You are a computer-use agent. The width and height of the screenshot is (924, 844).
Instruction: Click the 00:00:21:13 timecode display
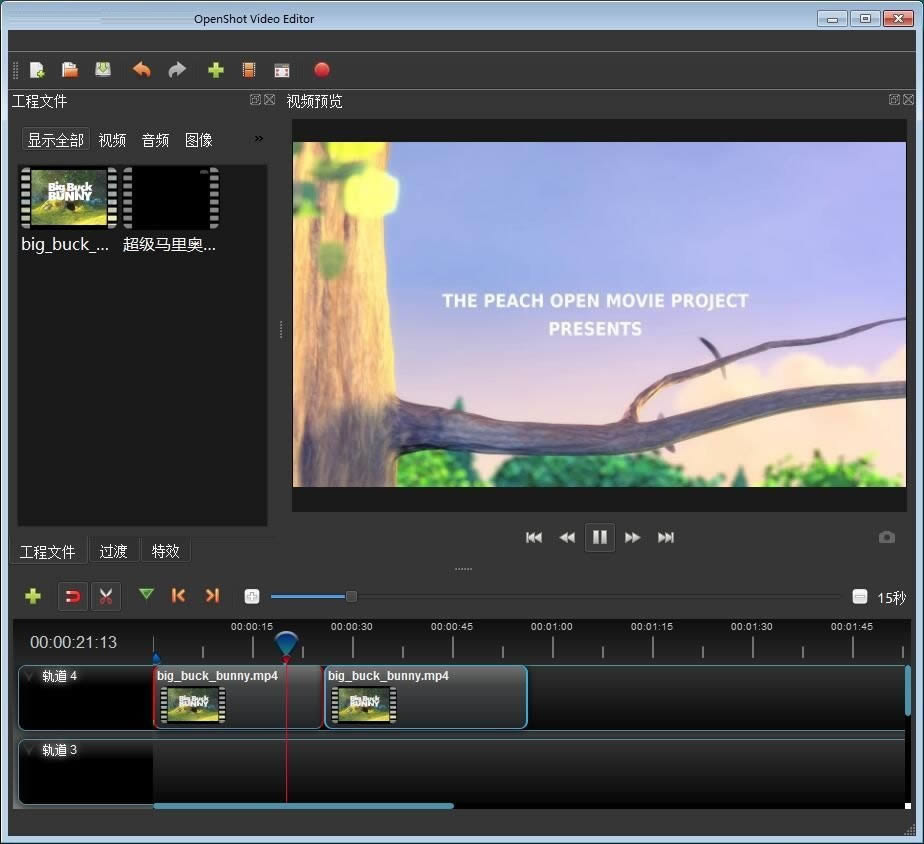(74, 642)
